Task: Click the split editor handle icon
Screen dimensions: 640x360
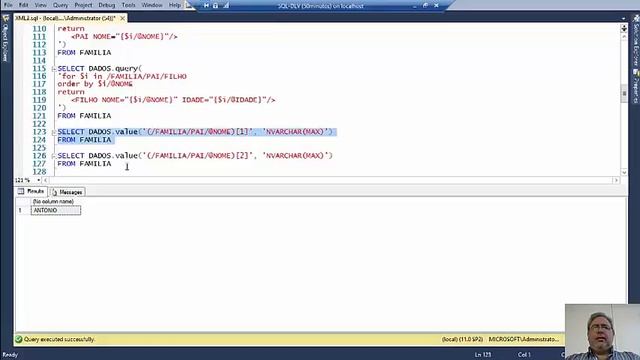Action: tap(624, 28)
